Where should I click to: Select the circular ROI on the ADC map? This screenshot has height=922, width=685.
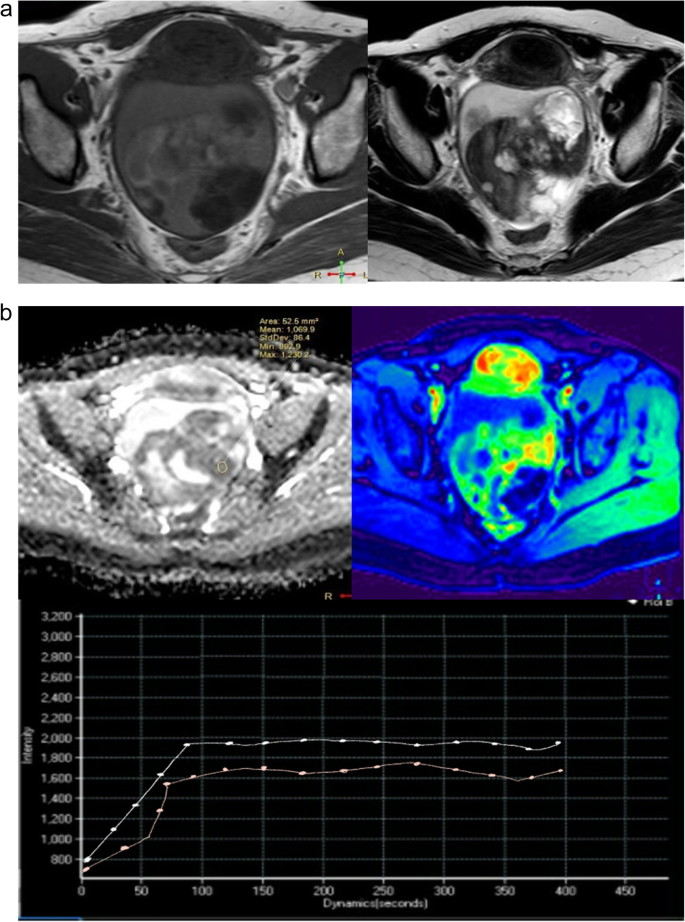[x=222, y=467]
